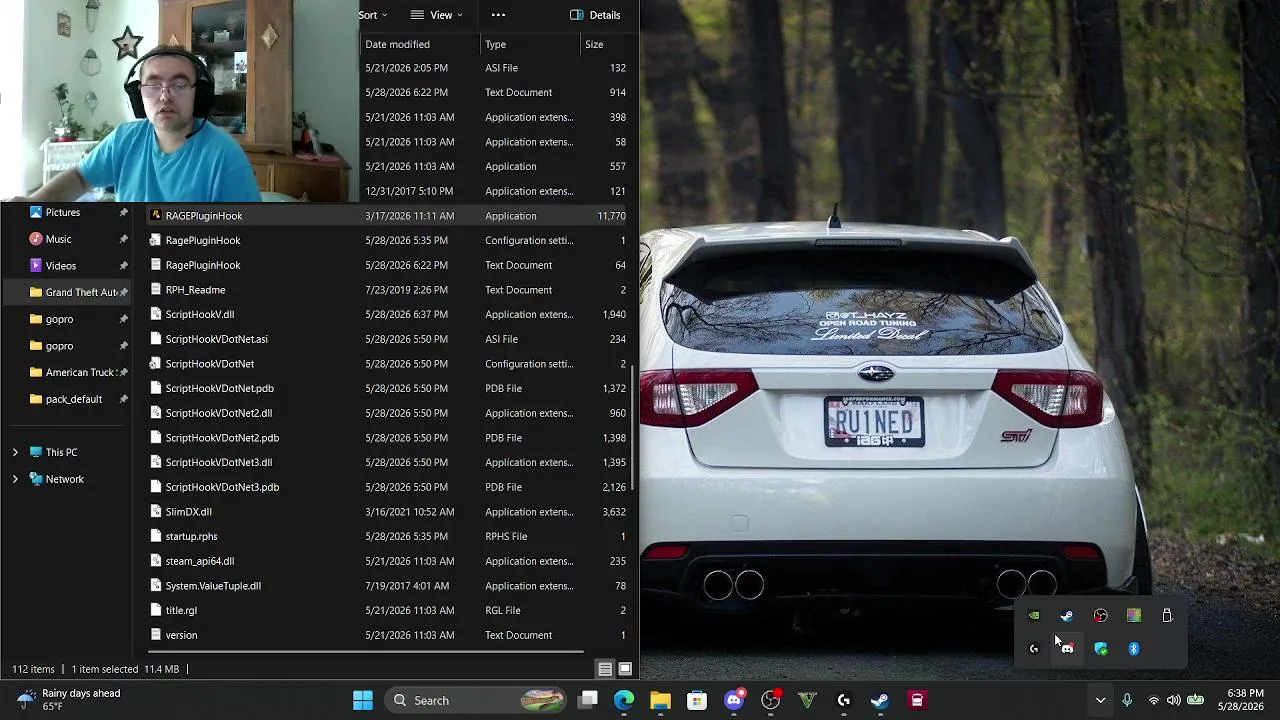Toggle the Details pane button
The width and height of the screenshot is (1280, 720).
coord(595,15)
